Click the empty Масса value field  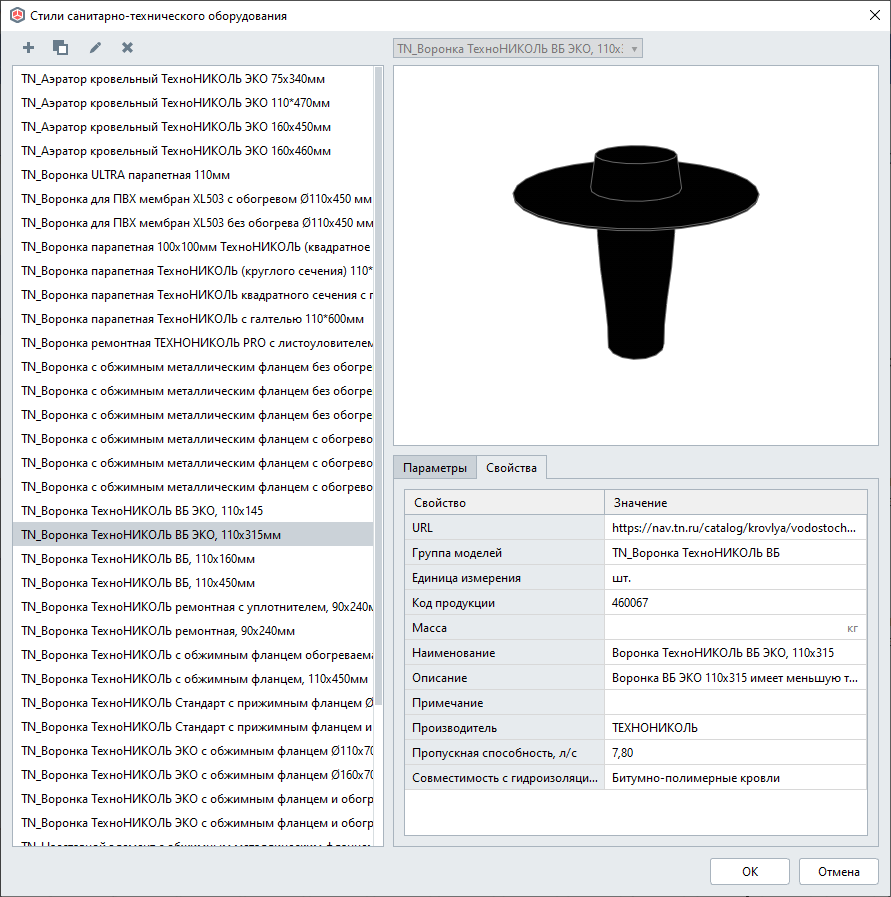(x=735, y=628)
